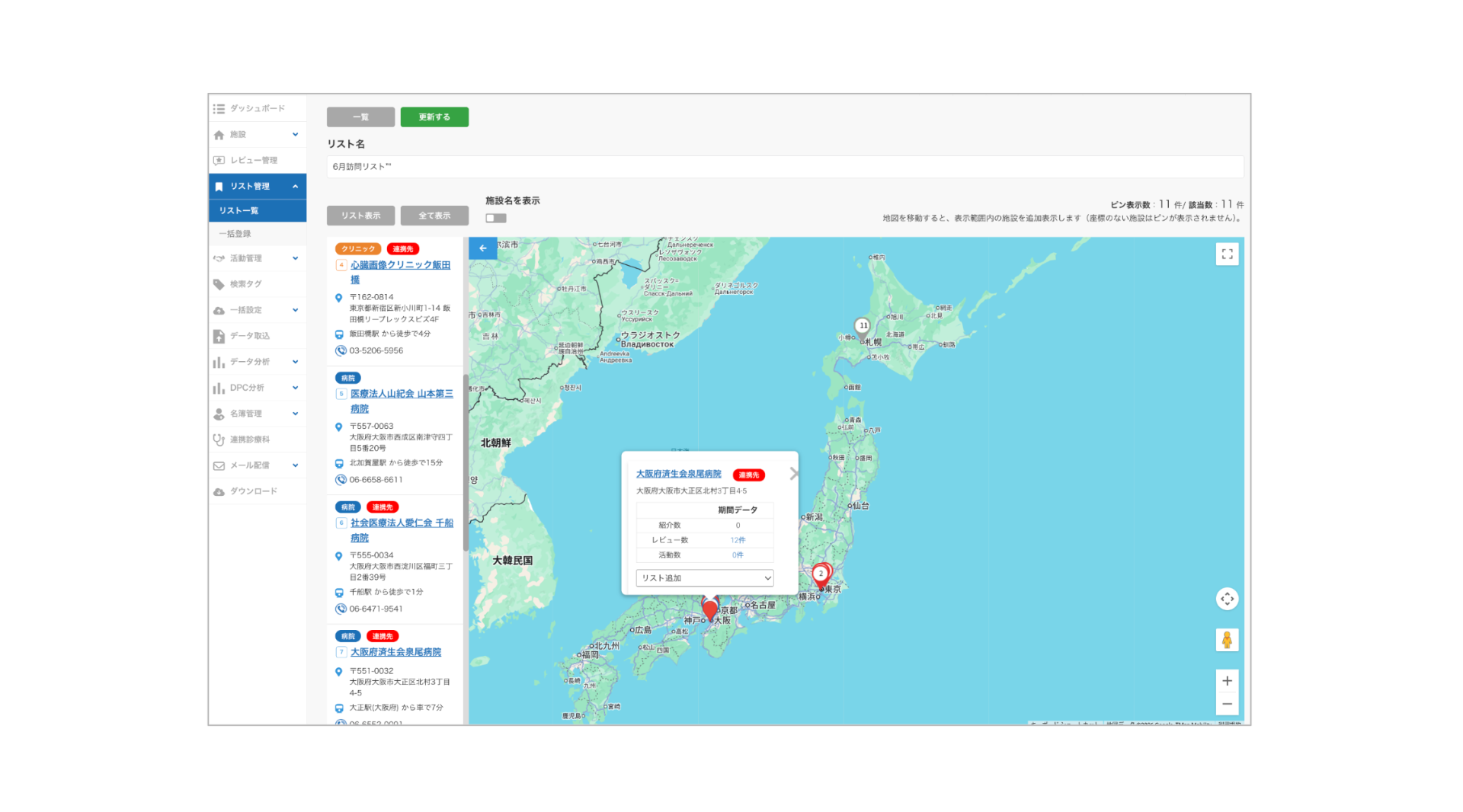Select the リスト一覧 submenu item
1463x812 pixels.
(258, 210)
